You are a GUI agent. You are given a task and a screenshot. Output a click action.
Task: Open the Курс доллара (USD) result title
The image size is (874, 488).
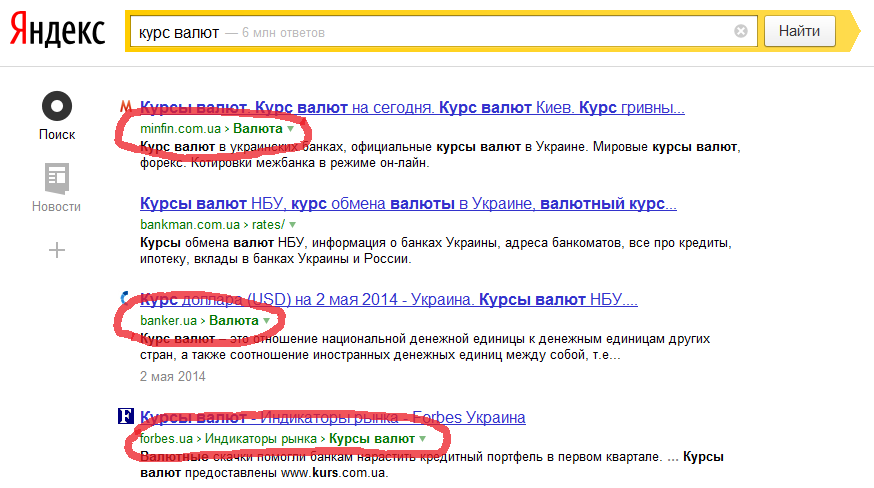click(388, 299)
